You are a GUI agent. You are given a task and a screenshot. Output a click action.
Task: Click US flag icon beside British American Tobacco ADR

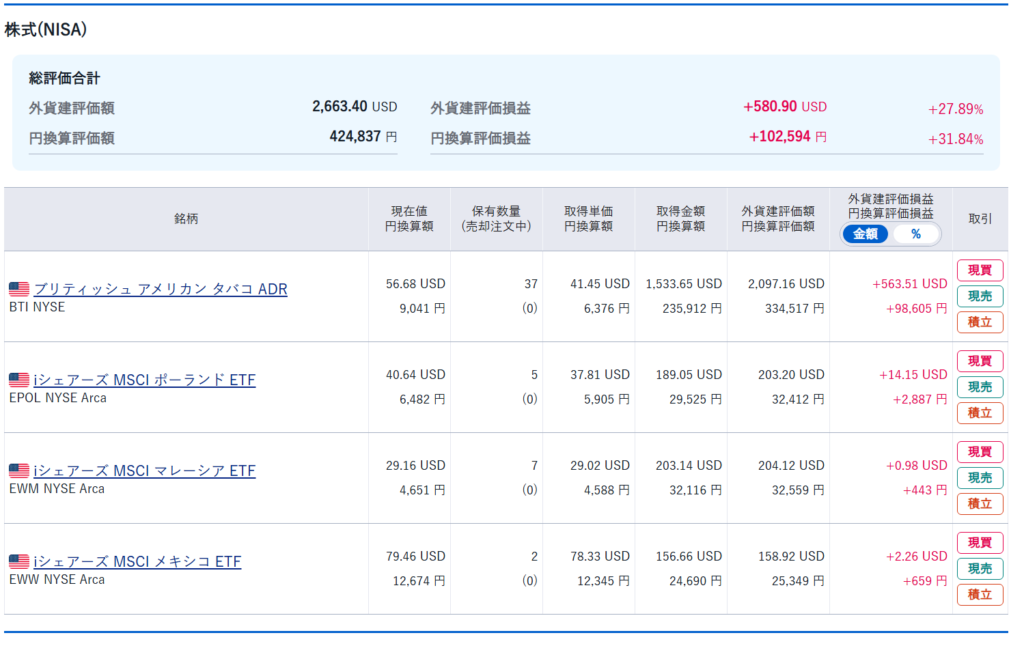(19, 289)
